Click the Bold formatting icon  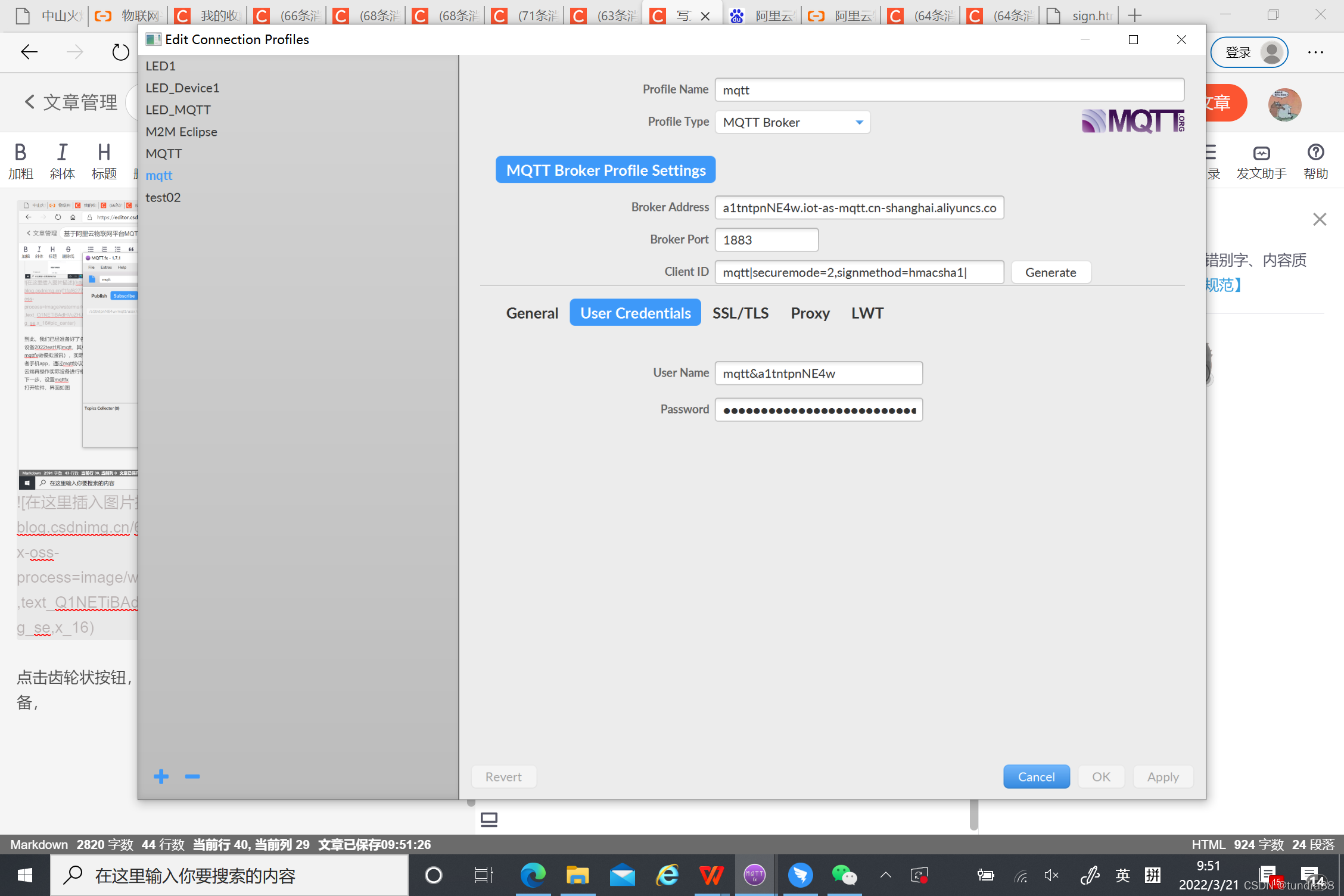click(20, 153)
